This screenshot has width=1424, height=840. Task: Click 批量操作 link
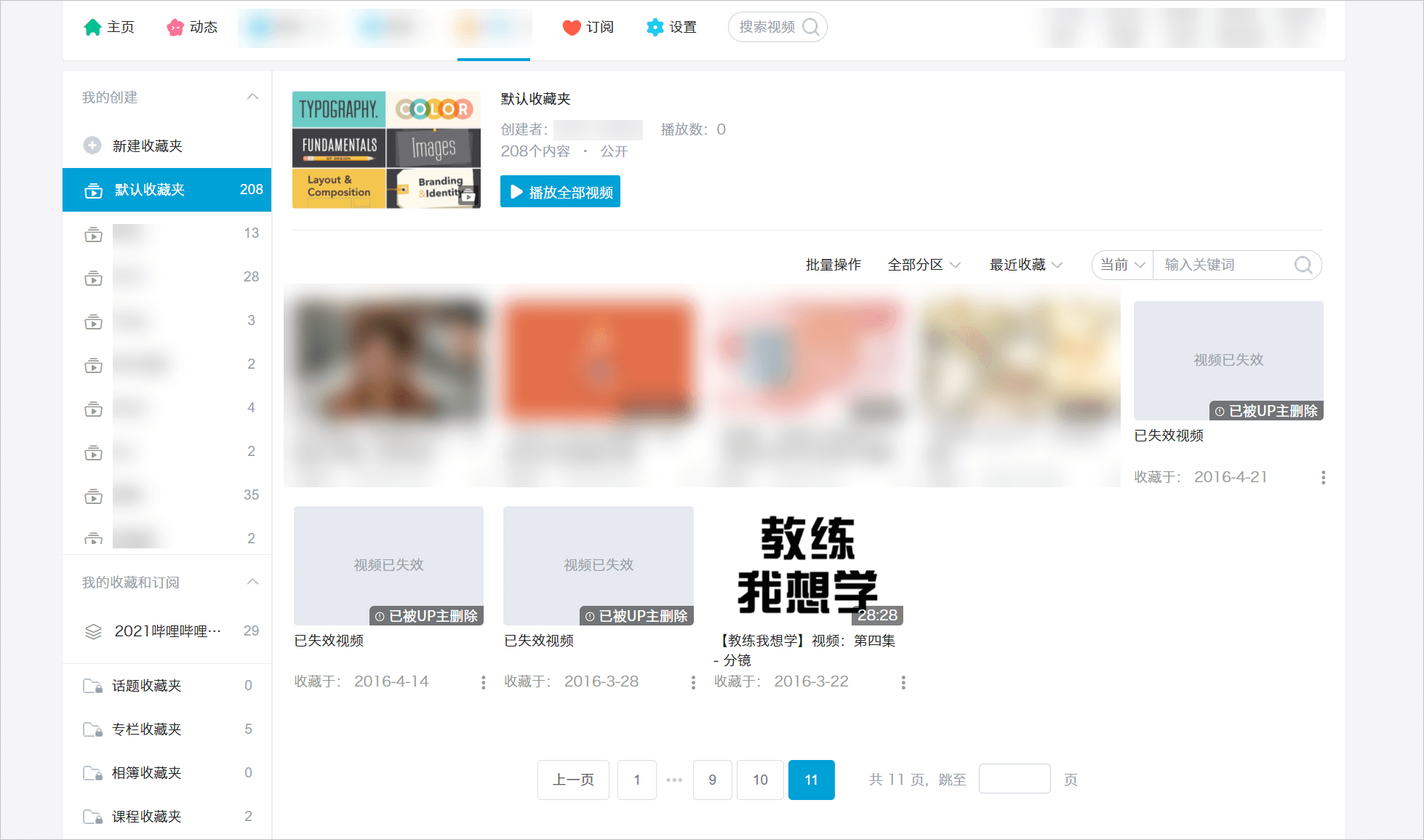(x=833, y=265)
